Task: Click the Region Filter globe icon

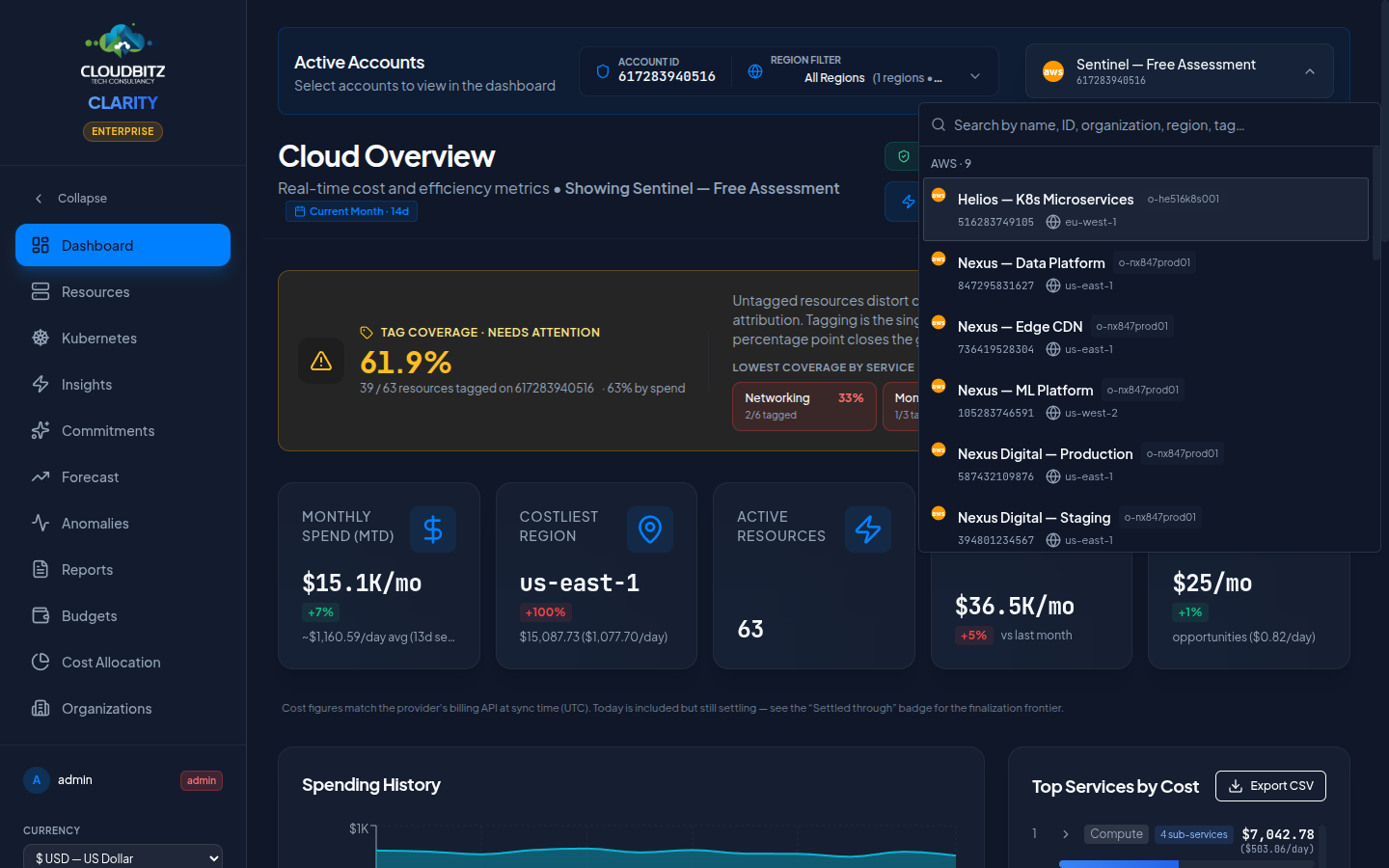Action: [755, 71]
